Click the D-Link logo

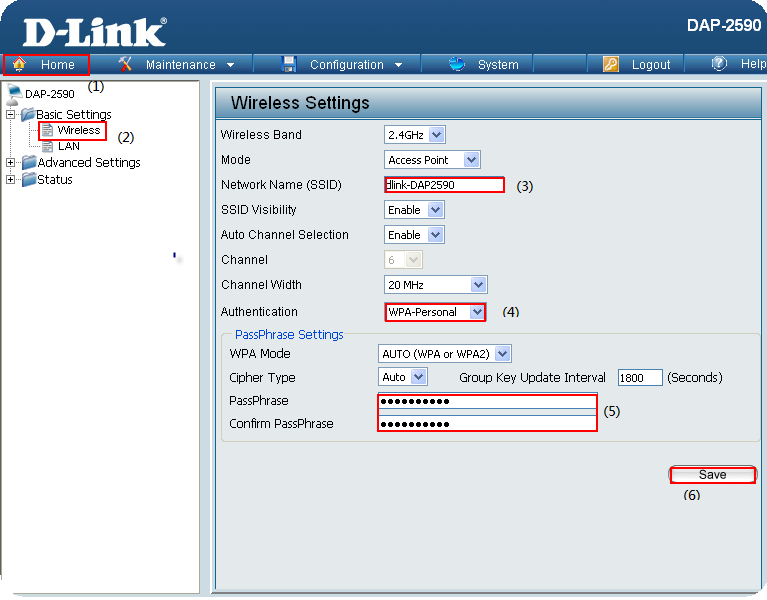[x=95, y=32]
